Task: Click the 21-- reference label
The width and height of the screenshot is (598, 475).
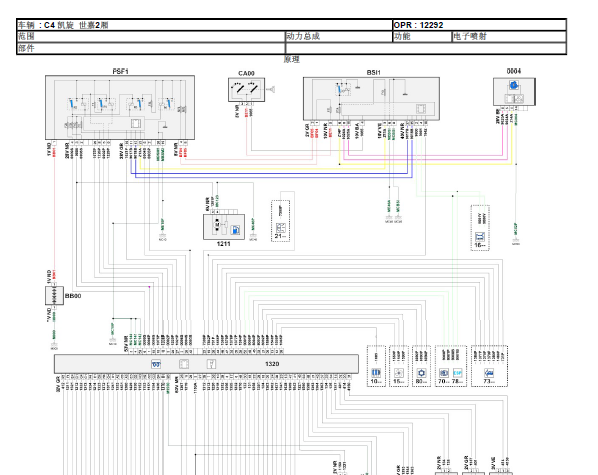Action: 281,236
